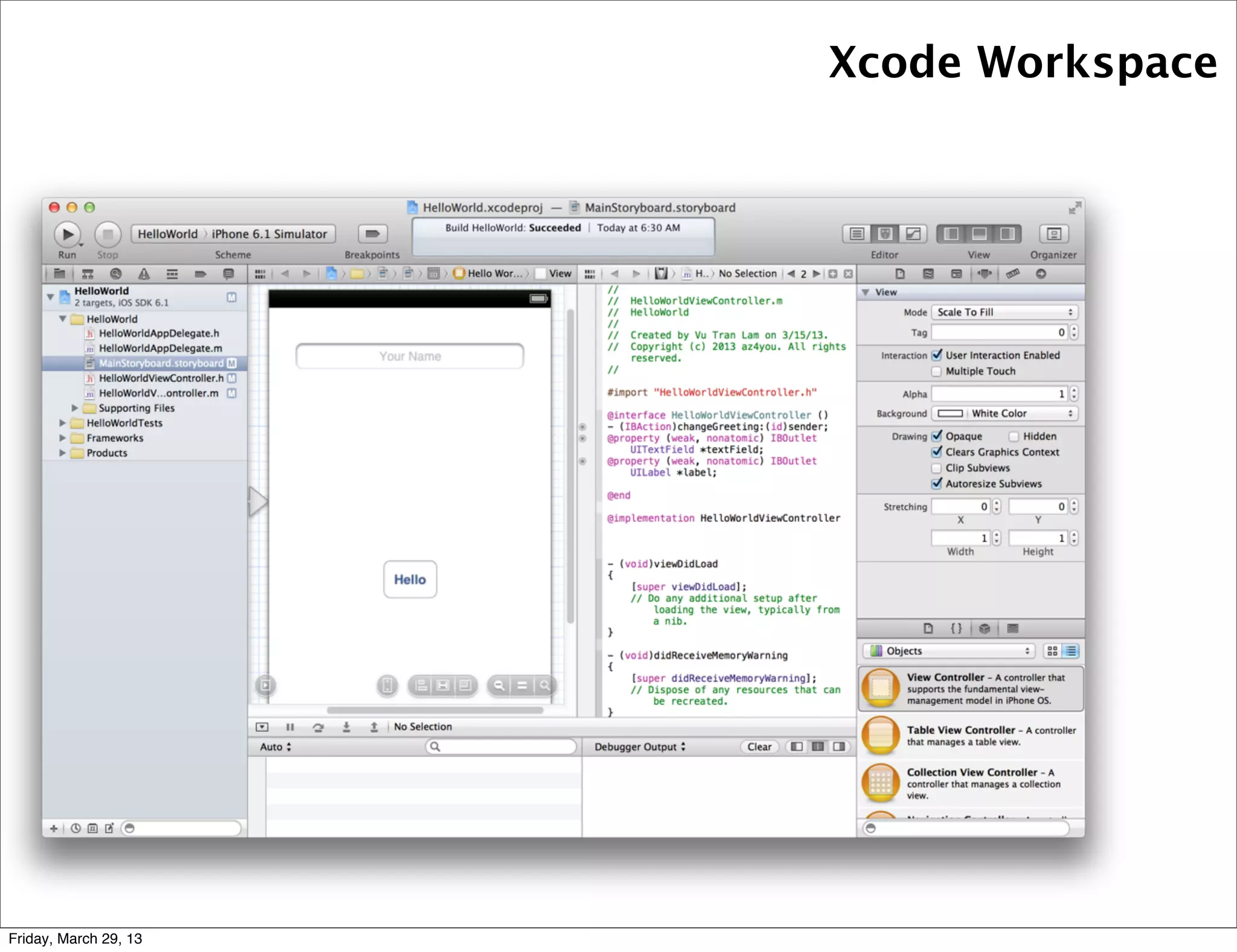Expand the HelloWorldTests folder
The height and width of the screenshot is (952, 1237).
tap(62, 423)
